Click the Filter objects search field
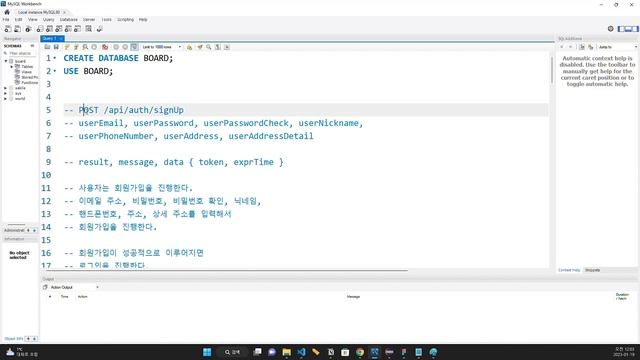Screen dimensions: 640x360 pyautogui.click(x=20, y=53)
